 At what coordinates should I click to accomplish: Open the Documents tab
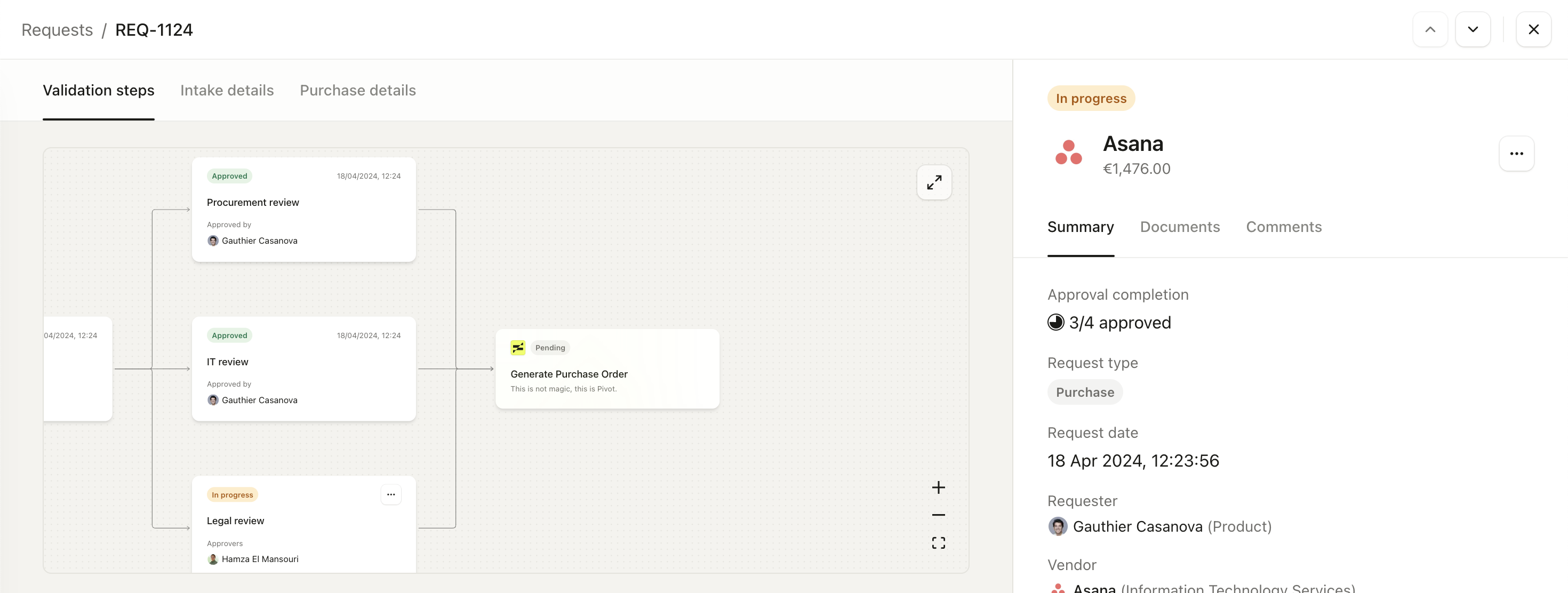pos(1179,227)
